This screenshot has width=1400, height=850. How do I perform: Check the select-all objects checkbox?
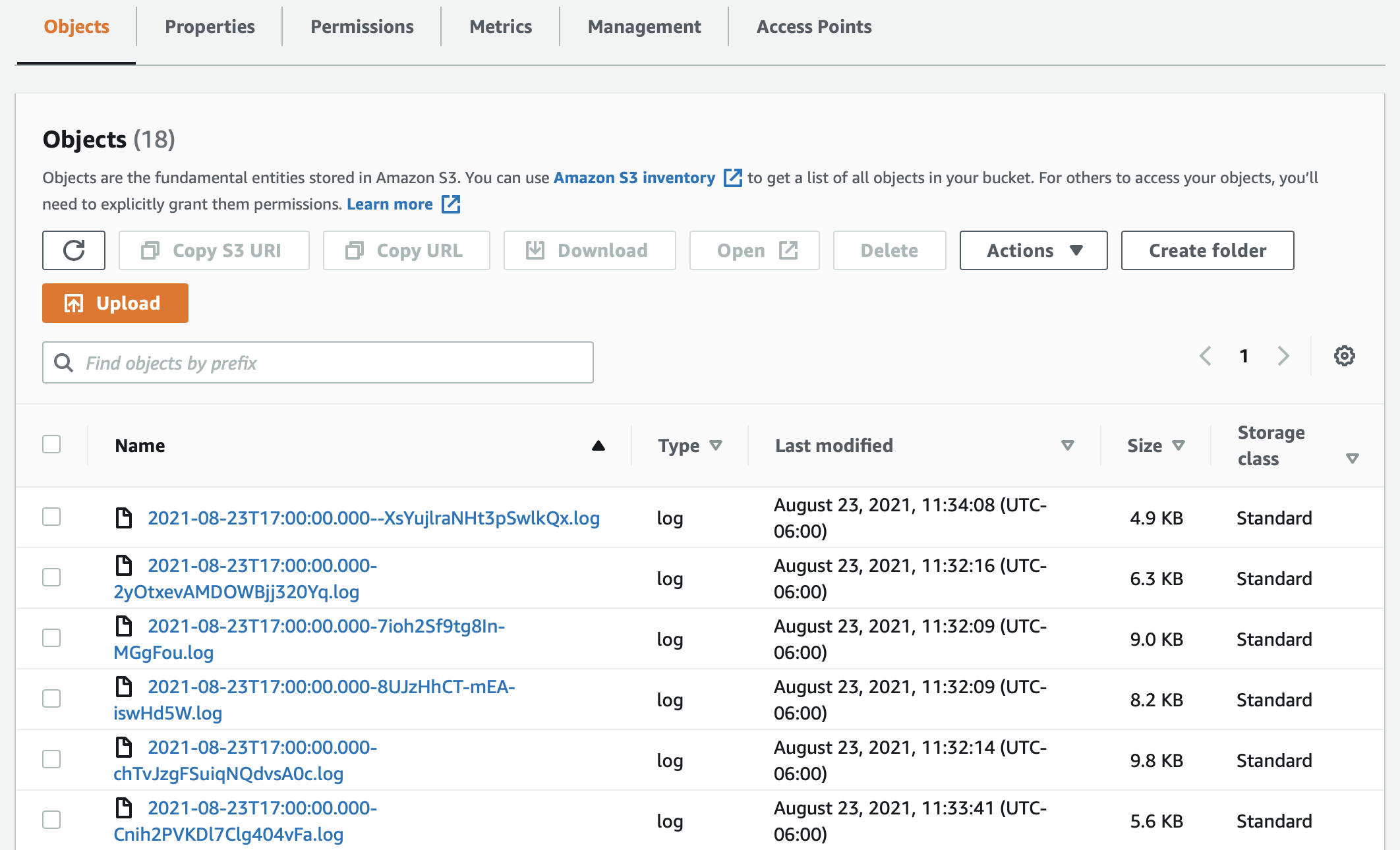coord(51,445)
